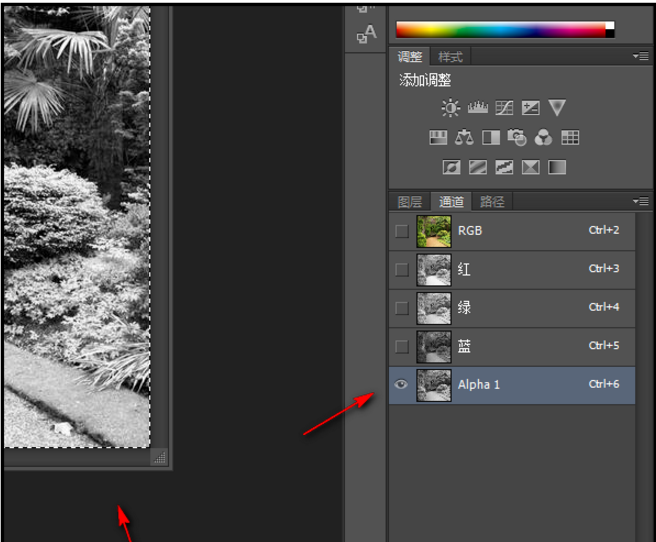The image size is (656, 542).
Task: Add a Vibrance adjustment
Action: [557, 108]
